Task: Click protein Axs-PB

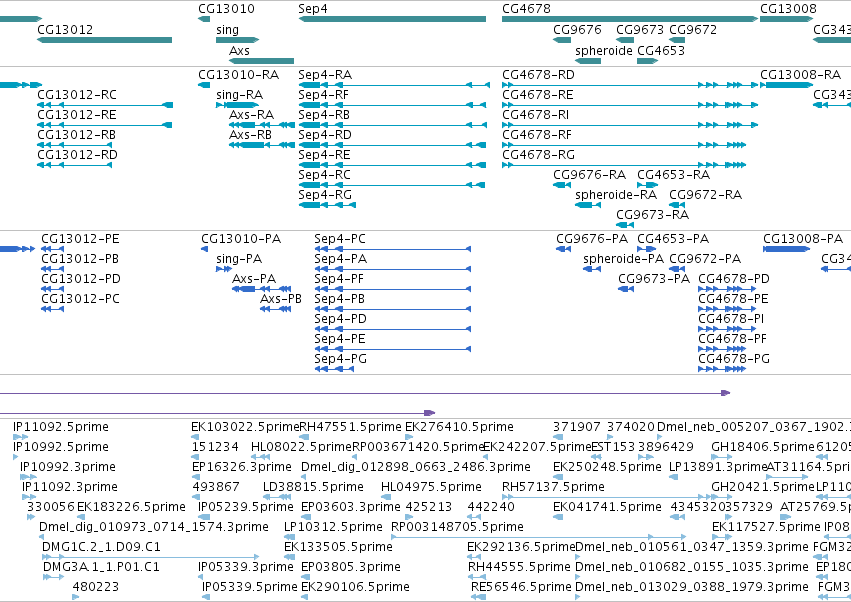Action: [x=281, y=299]
